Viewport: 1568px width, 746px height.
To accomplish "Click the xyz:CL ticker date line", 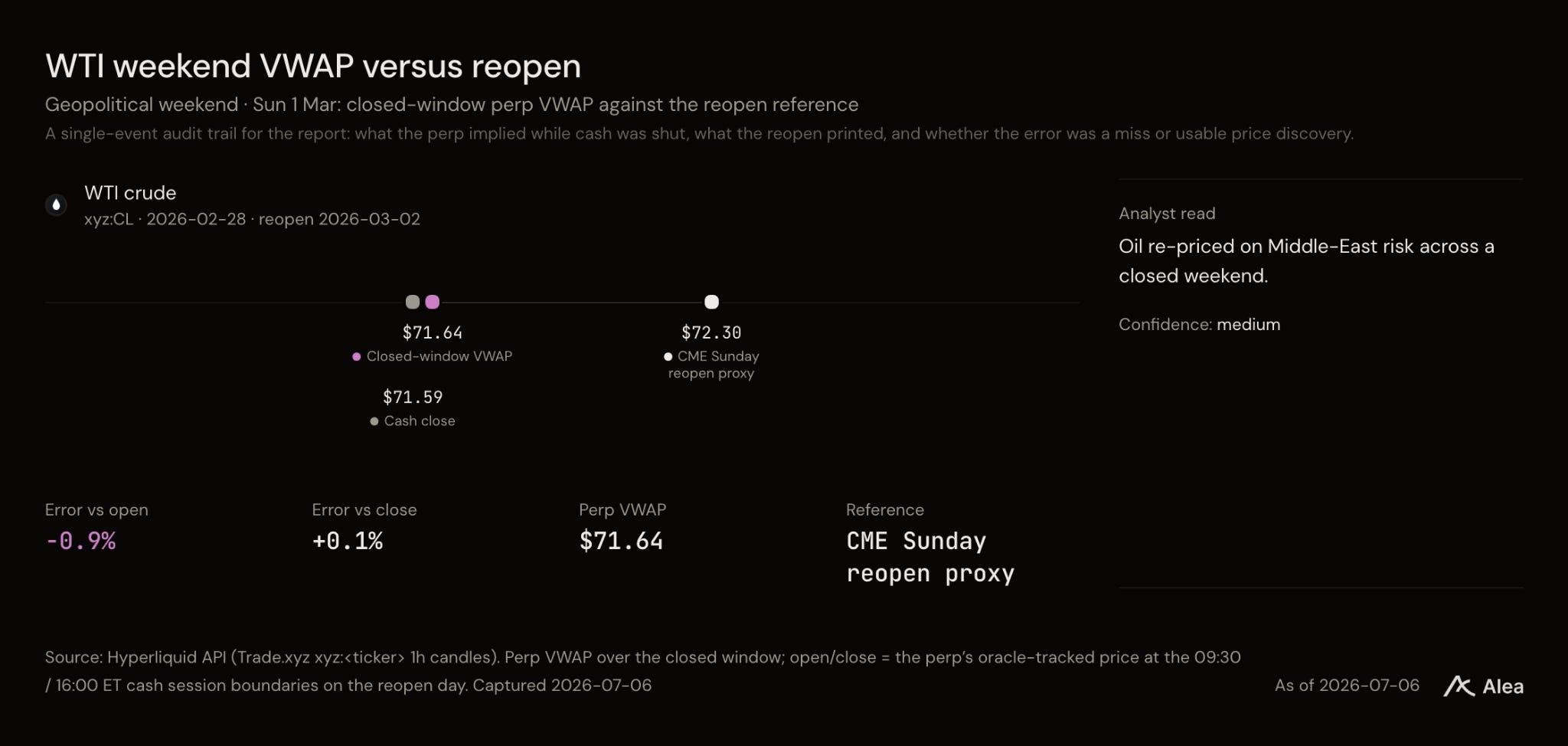I will [x=252, y=219].
